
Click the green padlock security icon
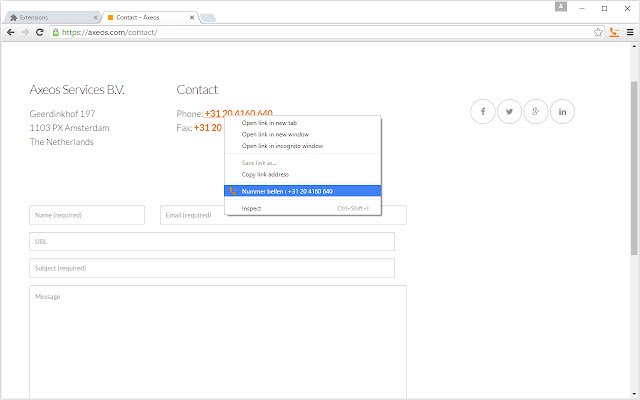coord(56,32)
